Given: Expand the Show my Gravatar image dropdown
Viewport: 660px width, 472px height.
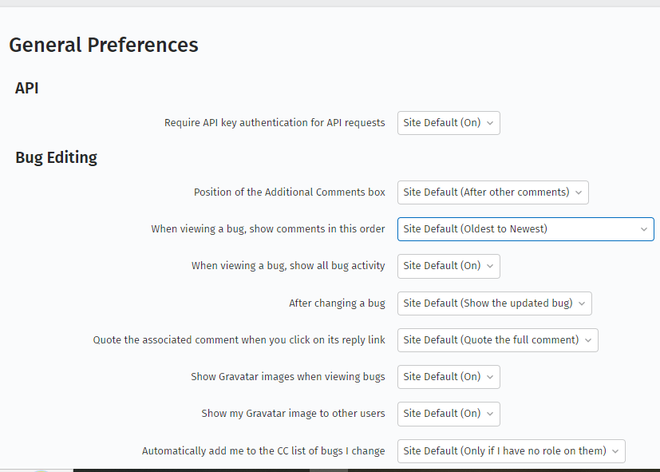Looking at the screenshot, I should click(x=448, y=414).
